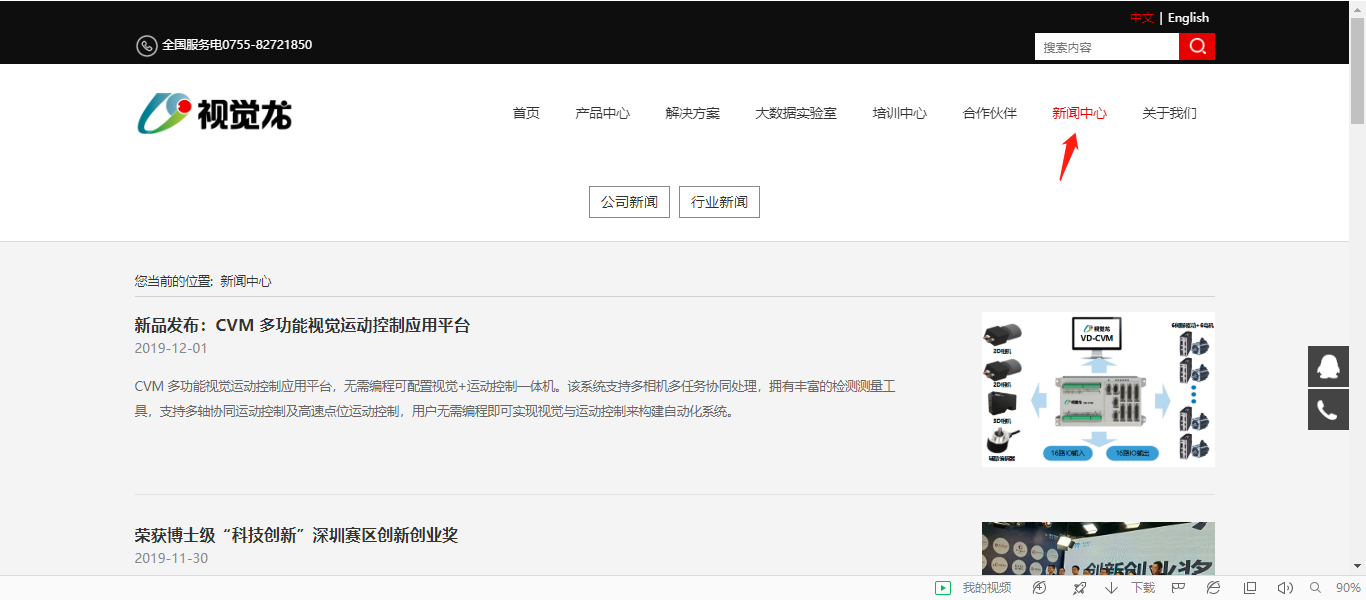Screen dimensions: 1366x600
Task: Switch language to English
Action: pyautogui.click(x=1188, y=18)
